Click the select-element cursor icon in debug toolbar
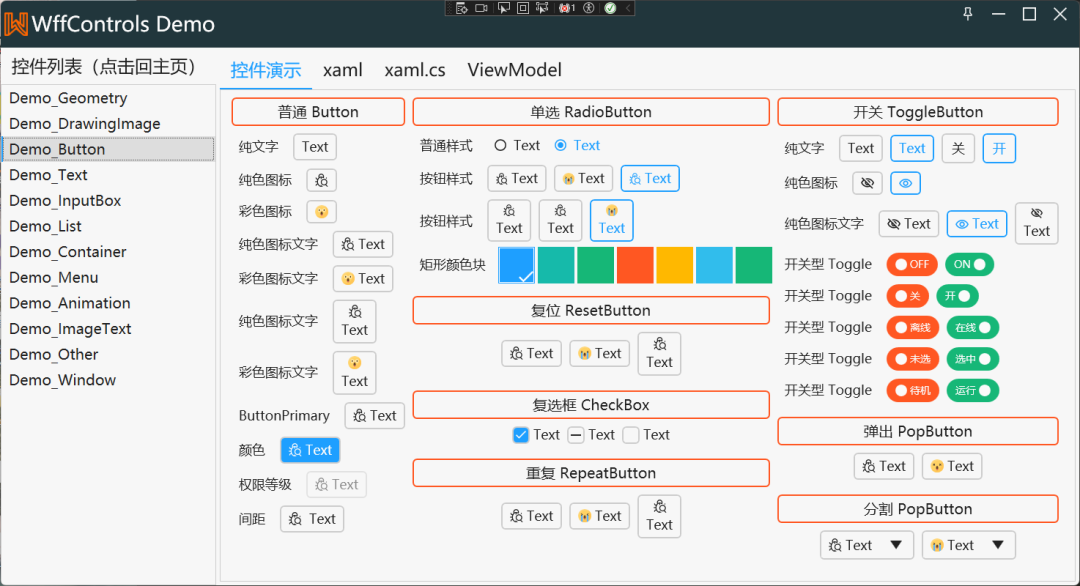This screenshot has width=1080, height=586. coord(503,8)
